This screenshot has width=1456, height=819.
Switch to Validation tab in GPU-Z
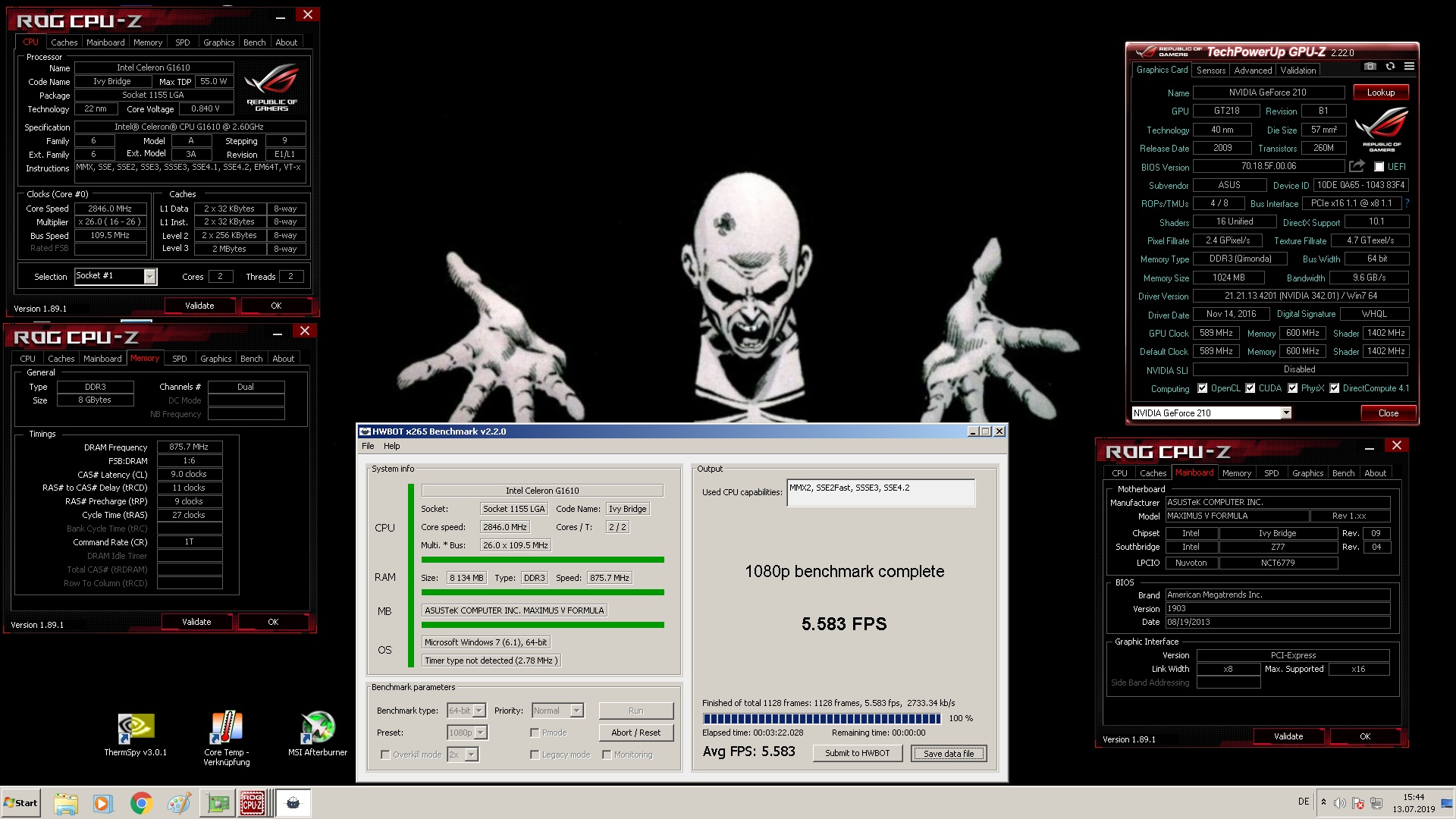[1298, 71]
